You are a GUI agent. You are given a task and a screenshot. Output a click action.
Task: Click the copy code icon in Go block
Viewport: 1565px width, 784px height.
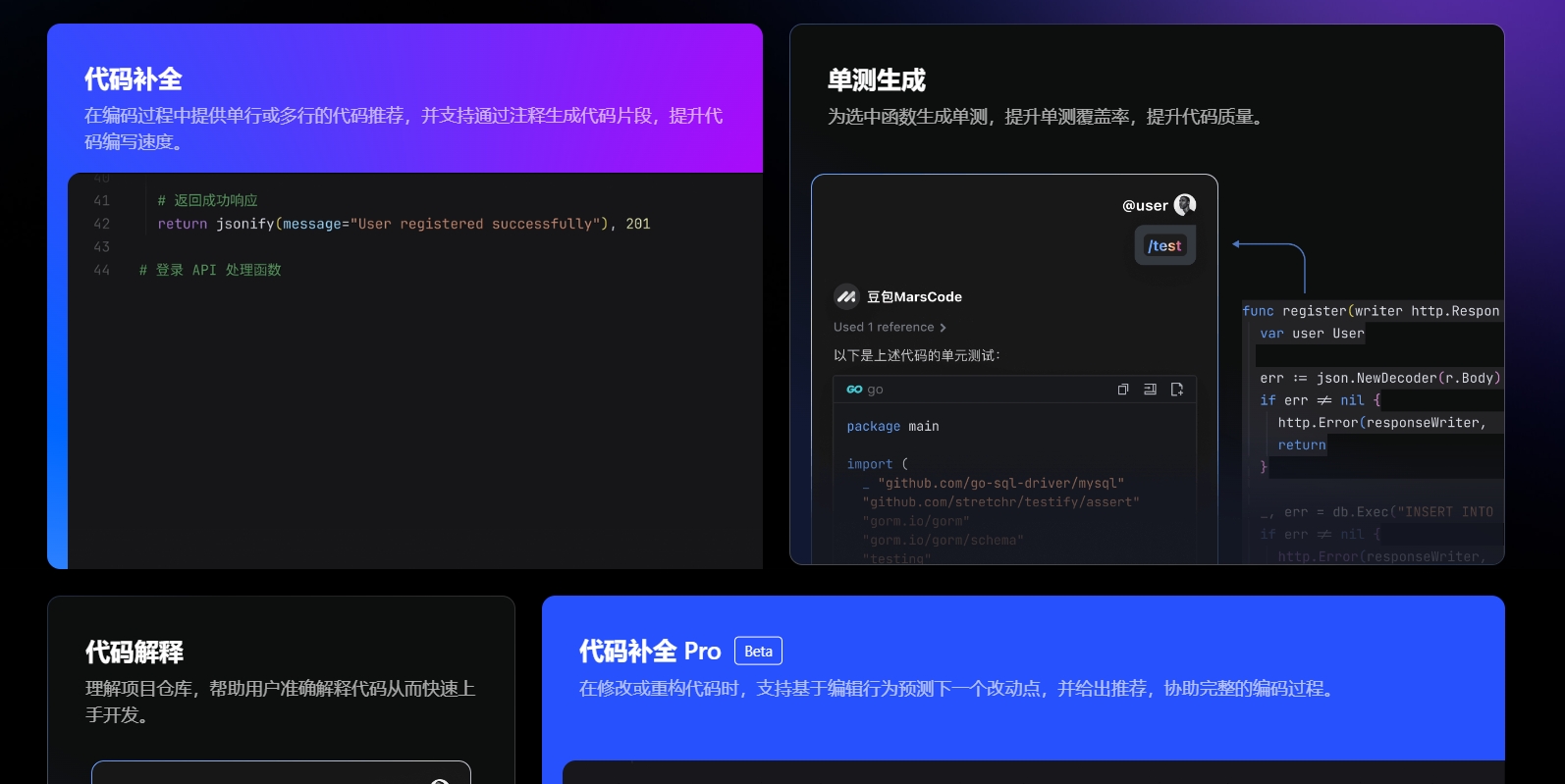point(1123,390)
